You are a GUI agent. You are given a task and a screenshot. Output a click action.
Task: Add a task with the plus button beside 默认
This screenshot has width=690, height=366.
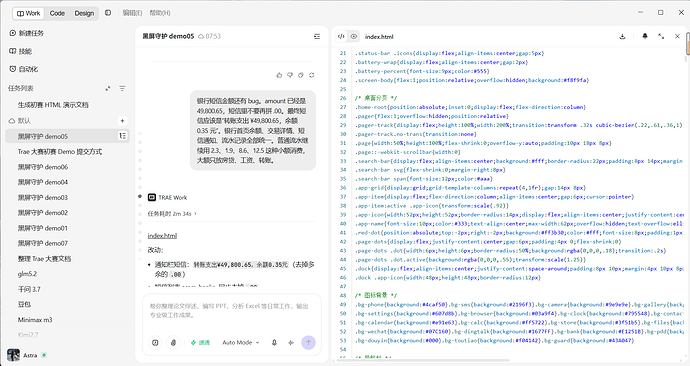(x=122, y=121)
